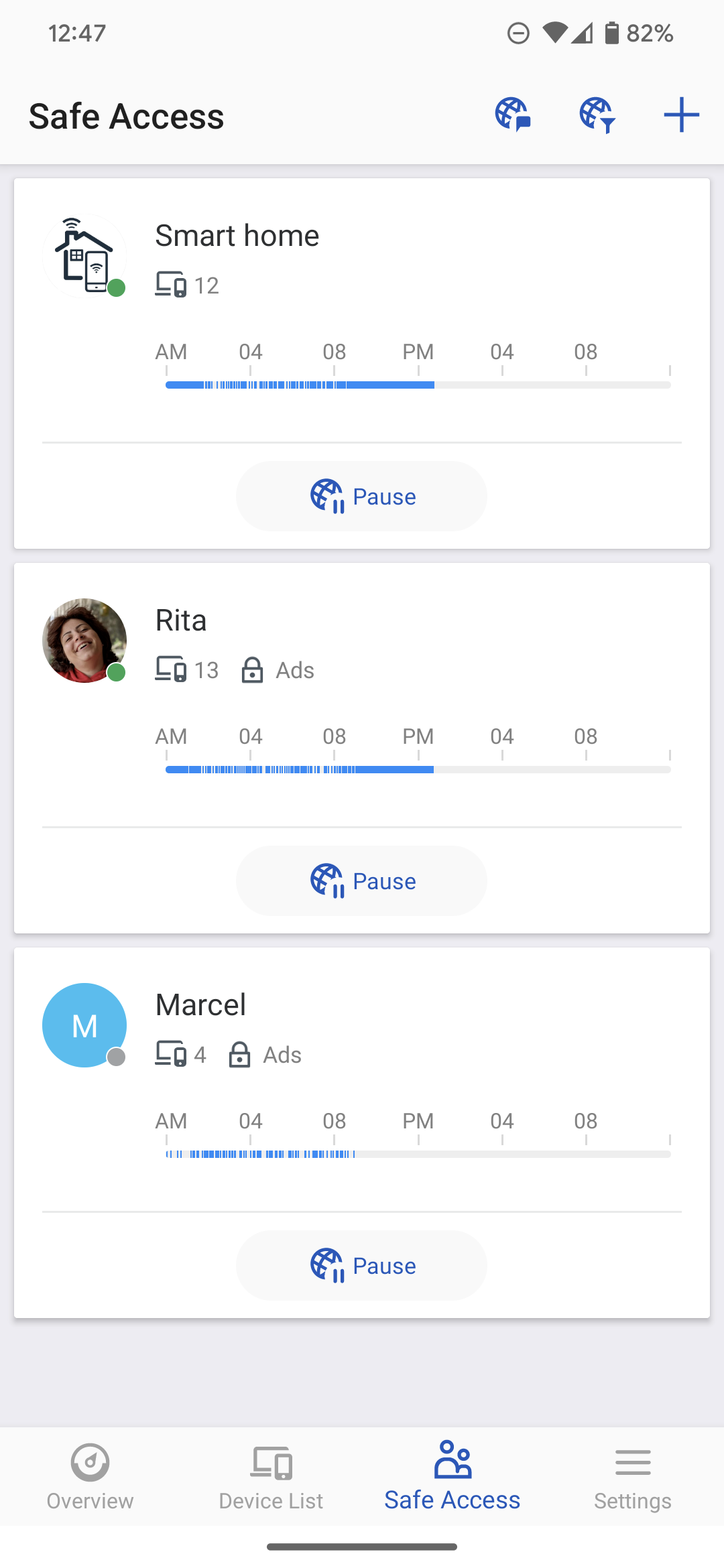
Task: Open the network notifications globe icon
Action: point(513,115)
